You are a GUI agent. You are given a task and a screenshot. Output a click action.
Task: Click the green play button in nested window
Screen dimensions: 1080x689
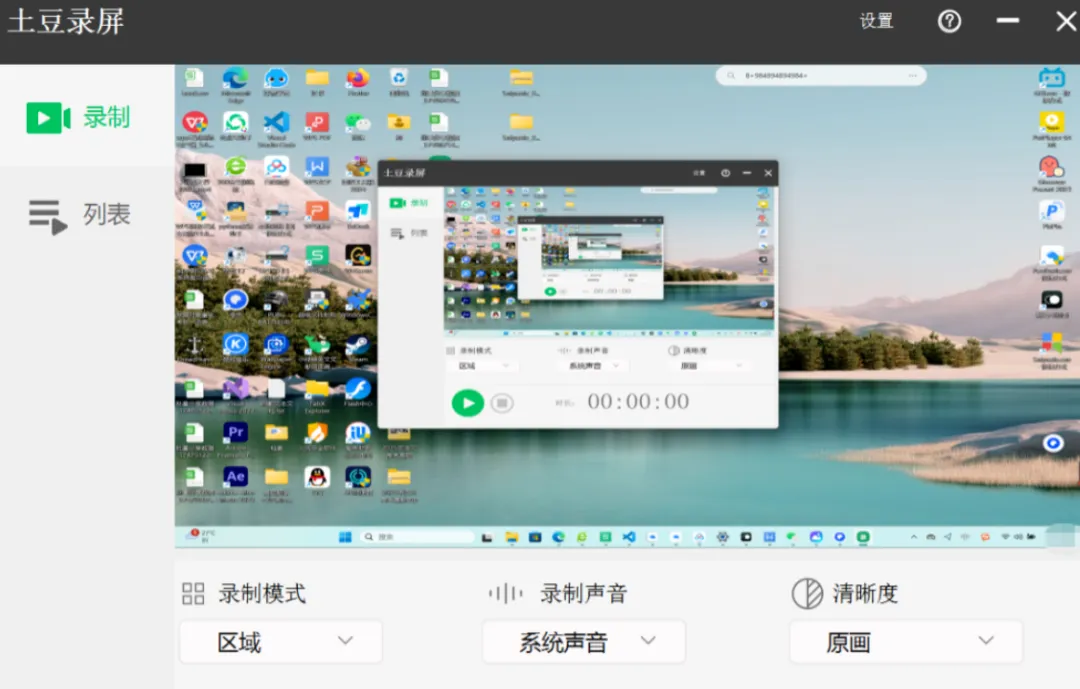468,403
